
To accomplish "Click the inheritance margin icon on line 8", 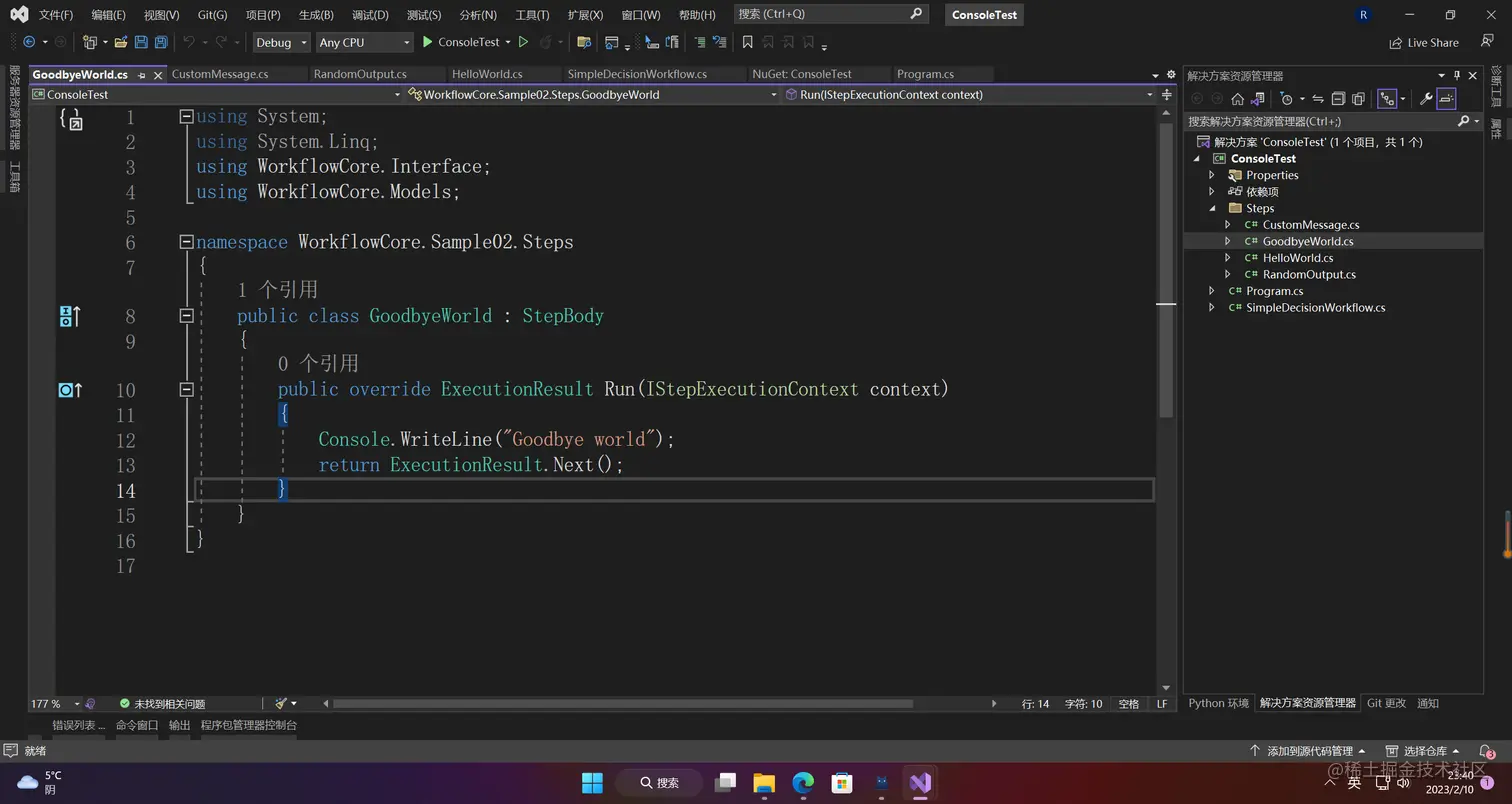I will pos(69,317).
